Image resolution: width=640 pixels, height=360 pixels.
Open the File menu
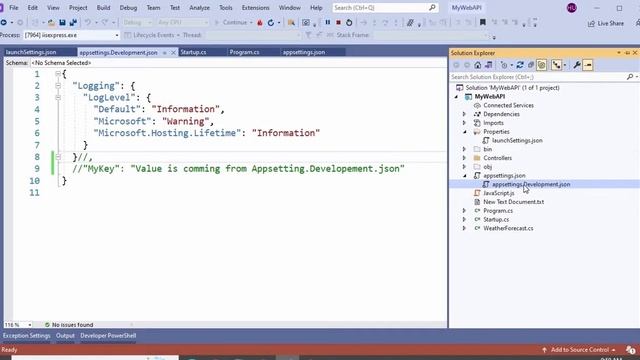point(13,8)
